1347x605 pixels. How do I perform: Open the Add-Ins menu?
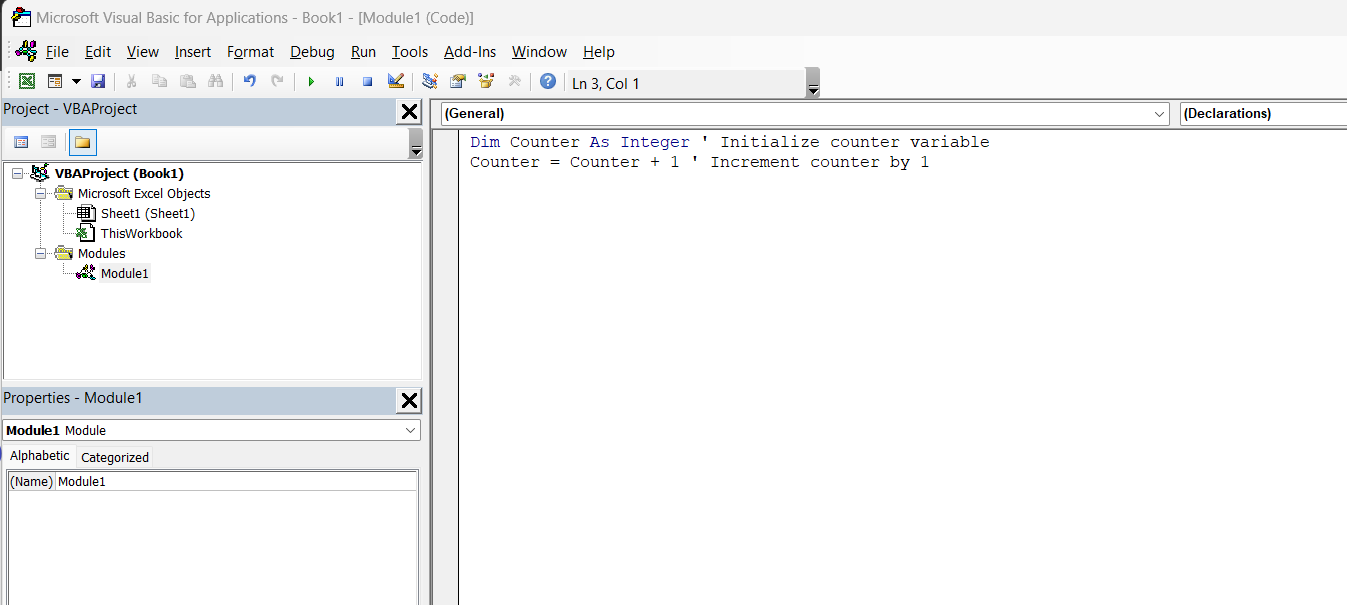[x=470, y=51]
